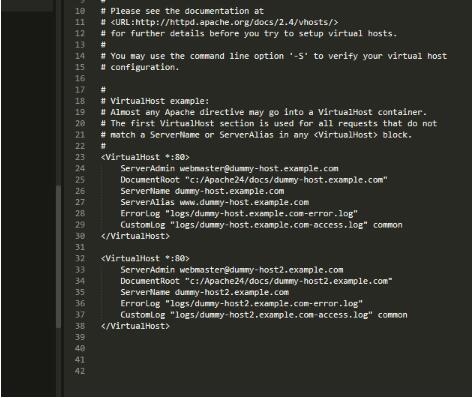472x398 pixels.
Task: Click DocumentRoot path for dummy-host.example.com
Action: [286, 180]
